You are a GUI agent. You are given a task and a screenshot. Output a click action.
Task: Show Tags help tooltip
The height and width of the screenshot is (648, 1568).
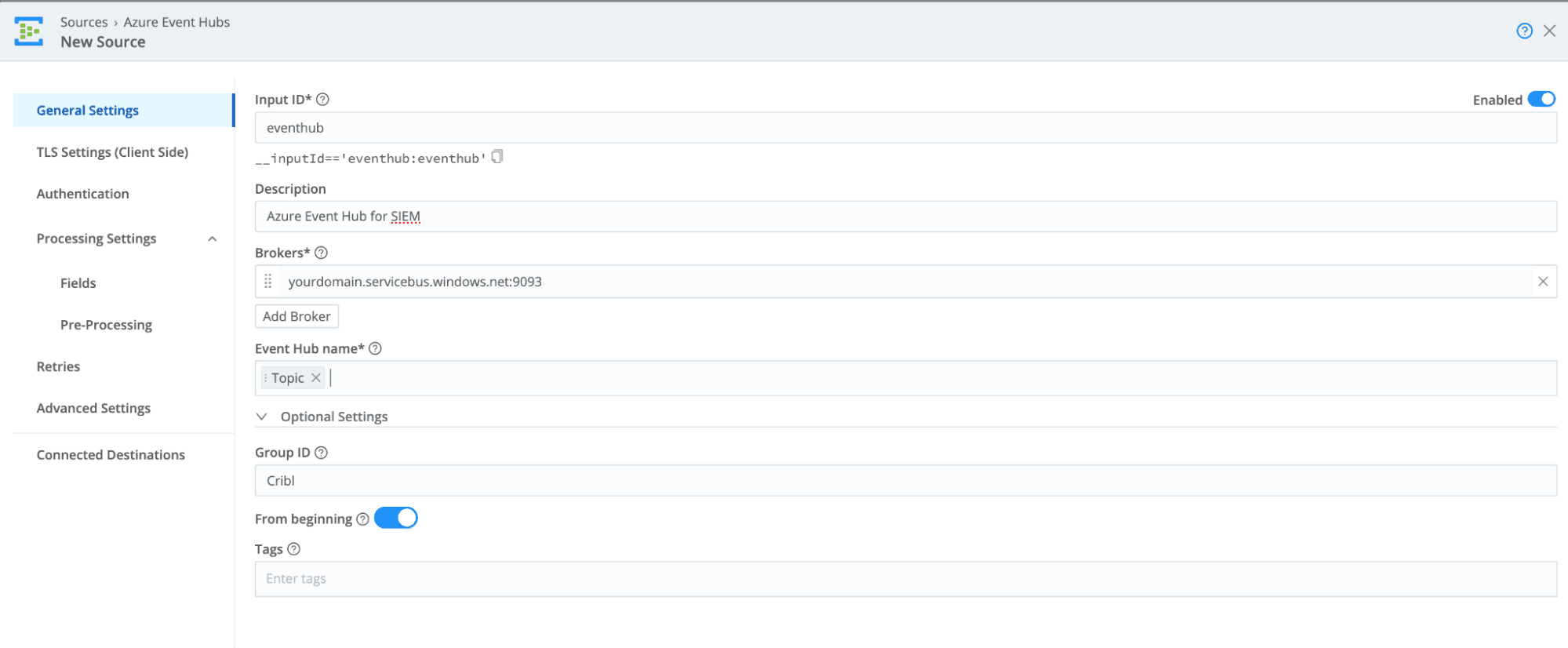[293, 549]
